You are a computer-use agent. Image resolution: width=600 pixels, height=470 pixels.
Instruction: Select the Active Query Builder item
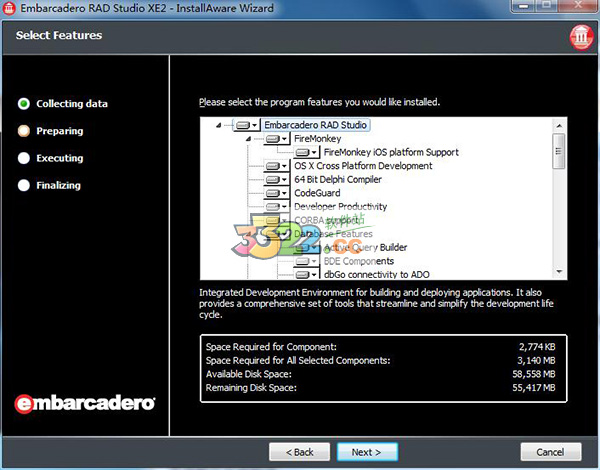365,247
